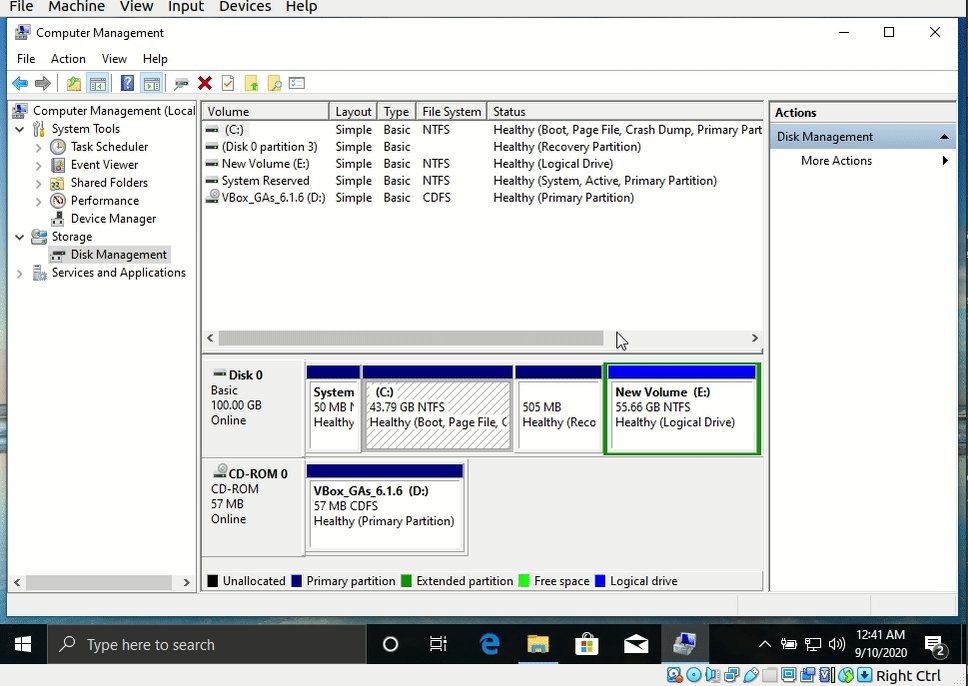
Task: Open File Explorer from the taskbar
Action: (538, 645)
